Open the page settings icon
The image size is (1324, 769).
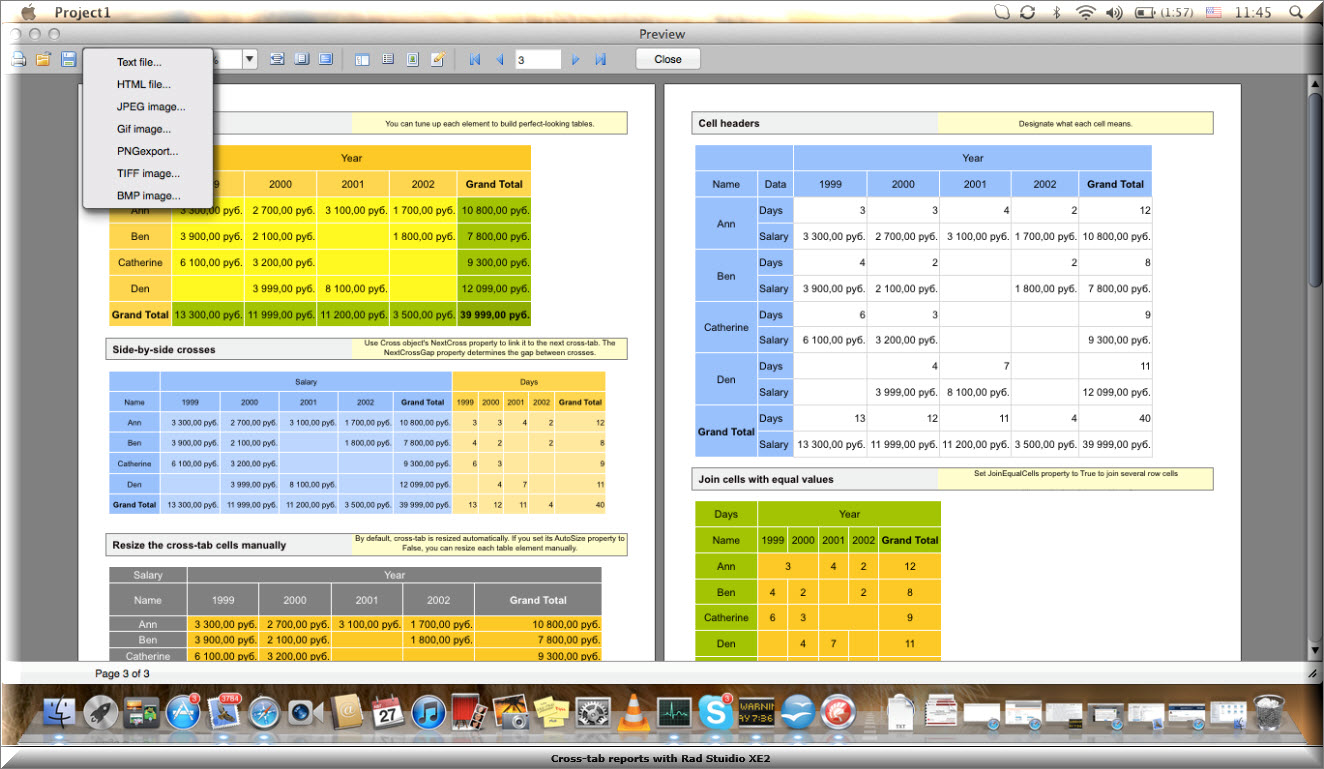412,58
